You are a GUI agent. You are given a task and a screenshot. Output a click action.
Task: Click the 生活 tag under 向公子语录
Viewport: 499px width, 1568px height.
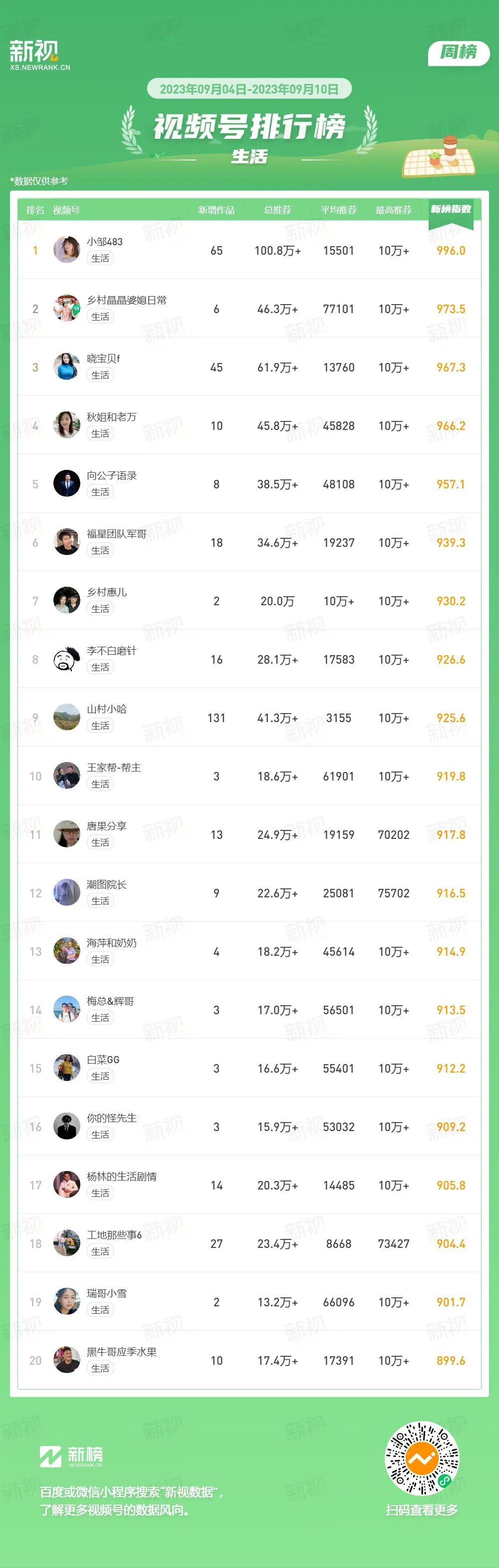pyautogui.click(x=100, y=492)
